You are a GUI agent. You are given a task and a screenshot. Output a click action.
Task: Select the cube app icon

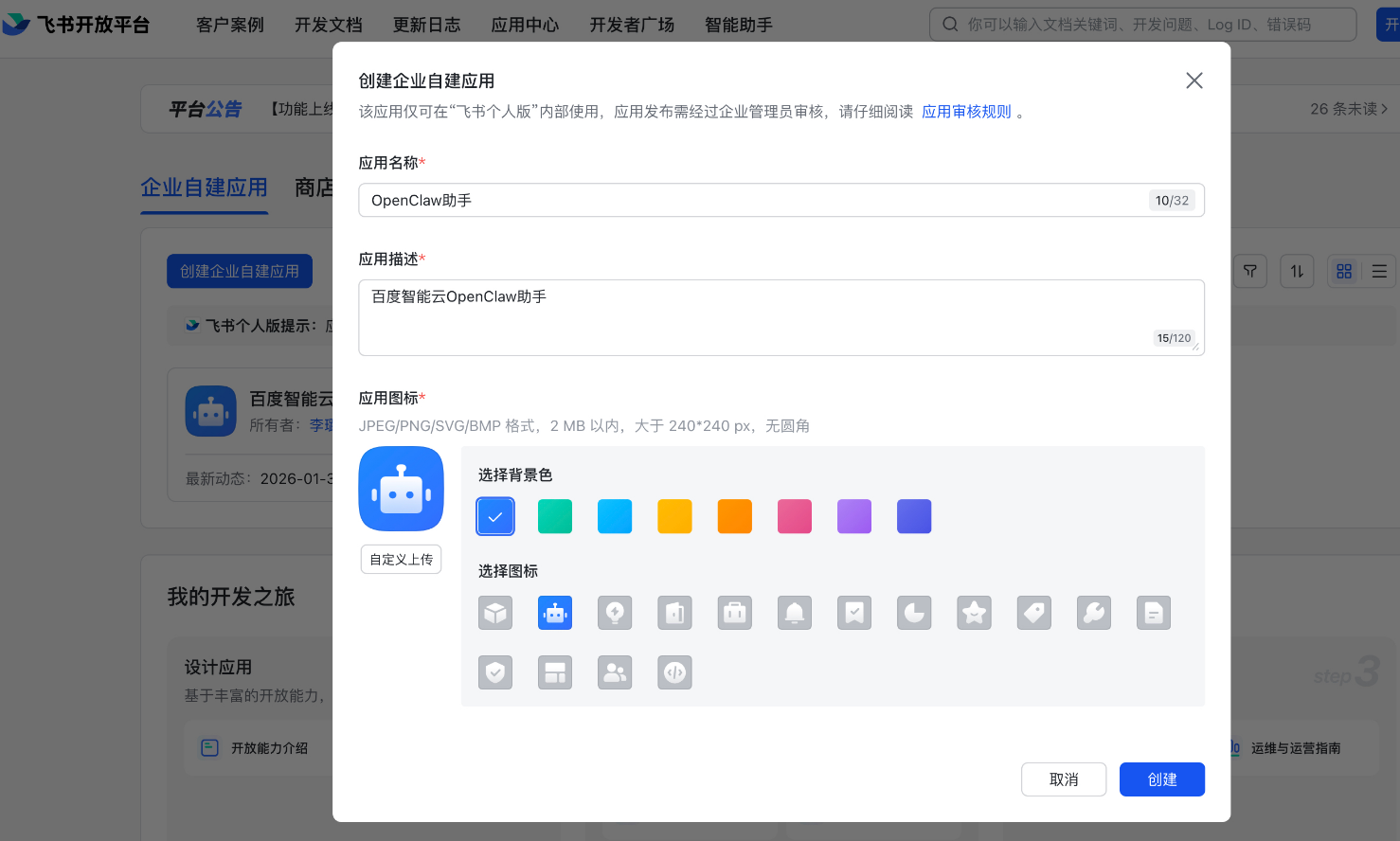click(495, 614)
